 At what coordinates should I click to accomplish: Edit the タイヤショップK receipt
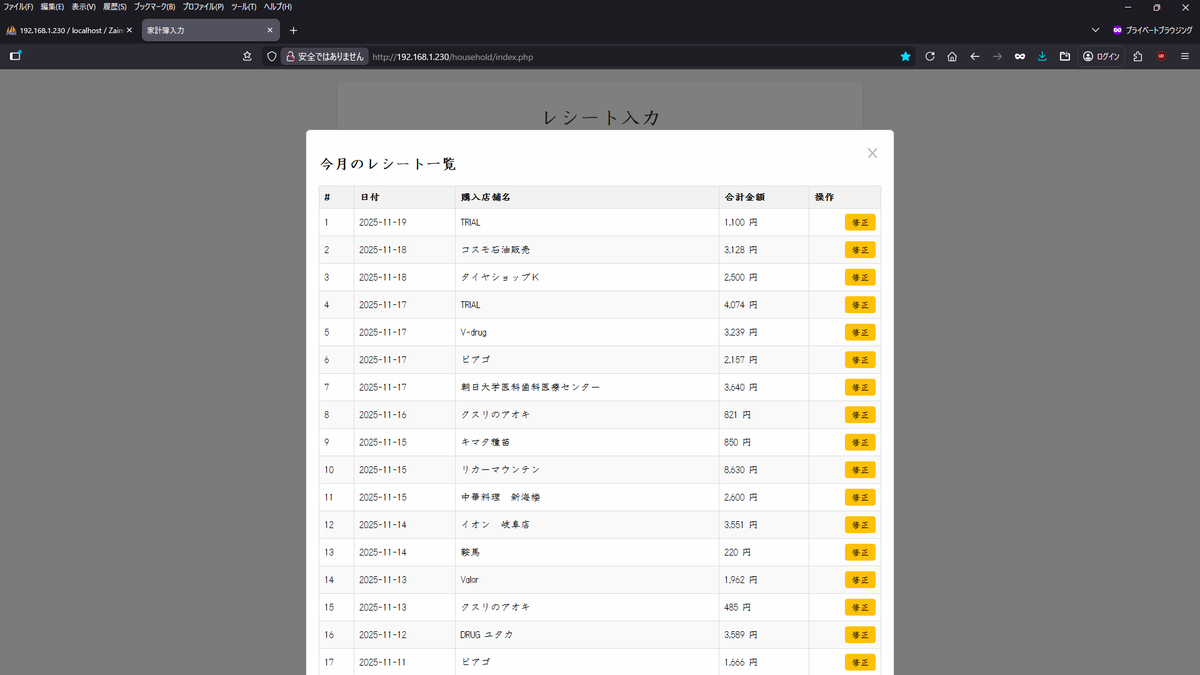tap(860, 277)
